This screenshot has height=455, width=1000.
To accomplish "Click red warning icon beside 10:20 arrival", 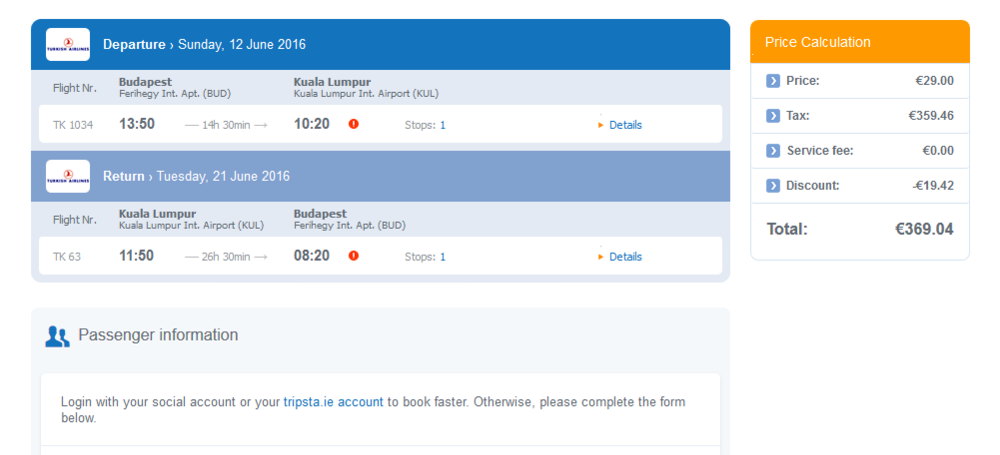I will 353,124.
